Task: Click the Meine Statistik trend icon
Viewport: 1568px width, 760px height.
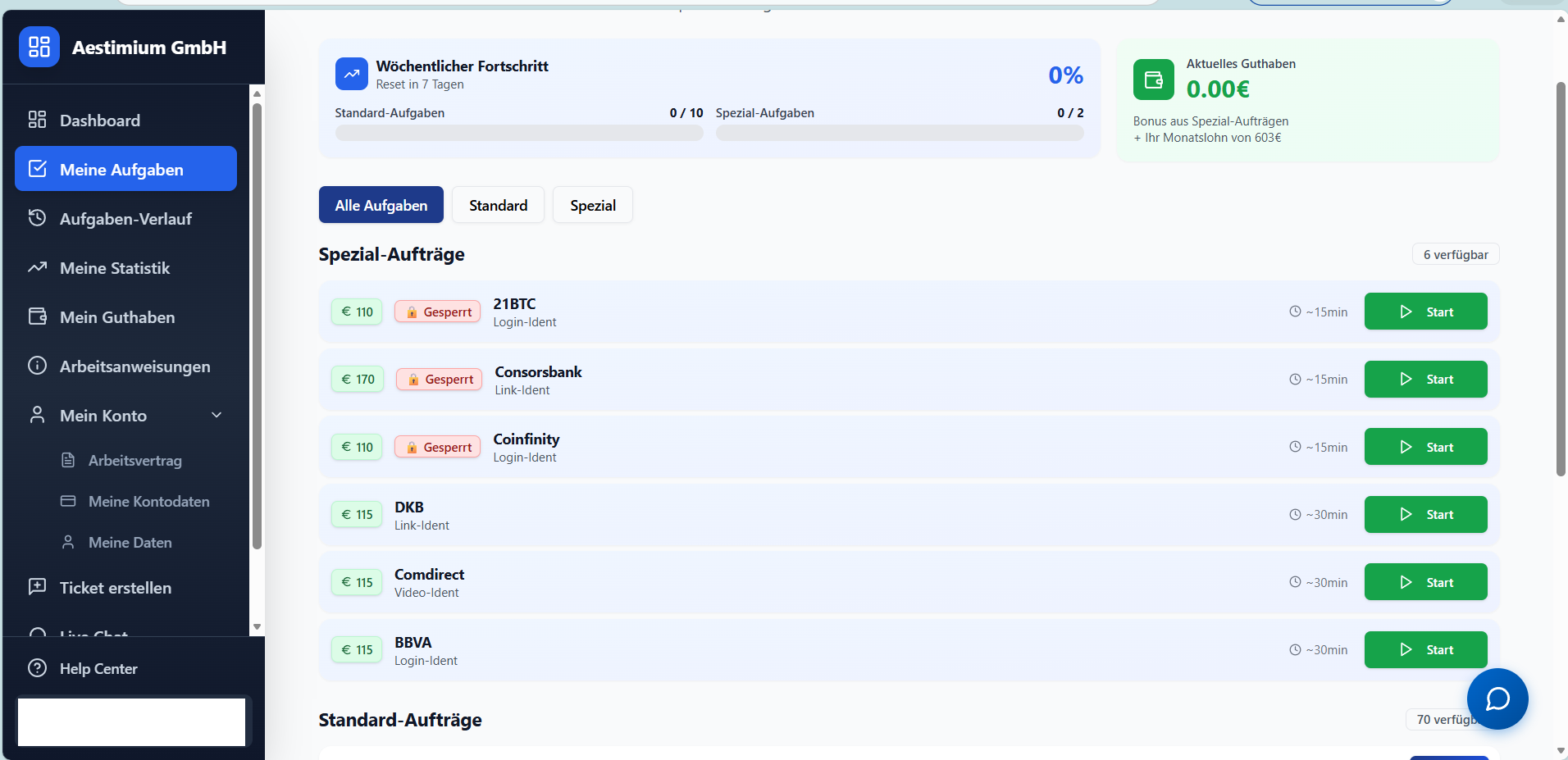Action: click(x=37, y=267)
